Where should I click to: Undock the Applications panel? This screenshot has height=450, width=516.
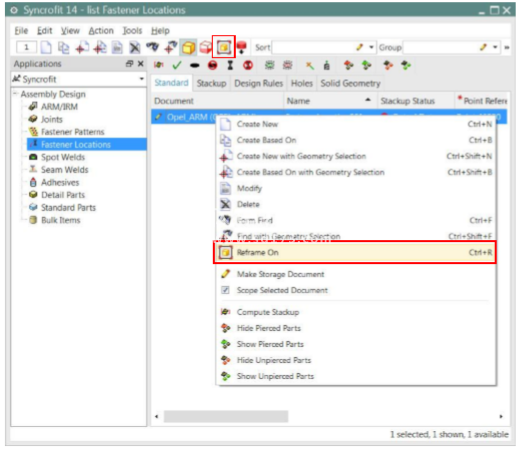click(129, 63)
